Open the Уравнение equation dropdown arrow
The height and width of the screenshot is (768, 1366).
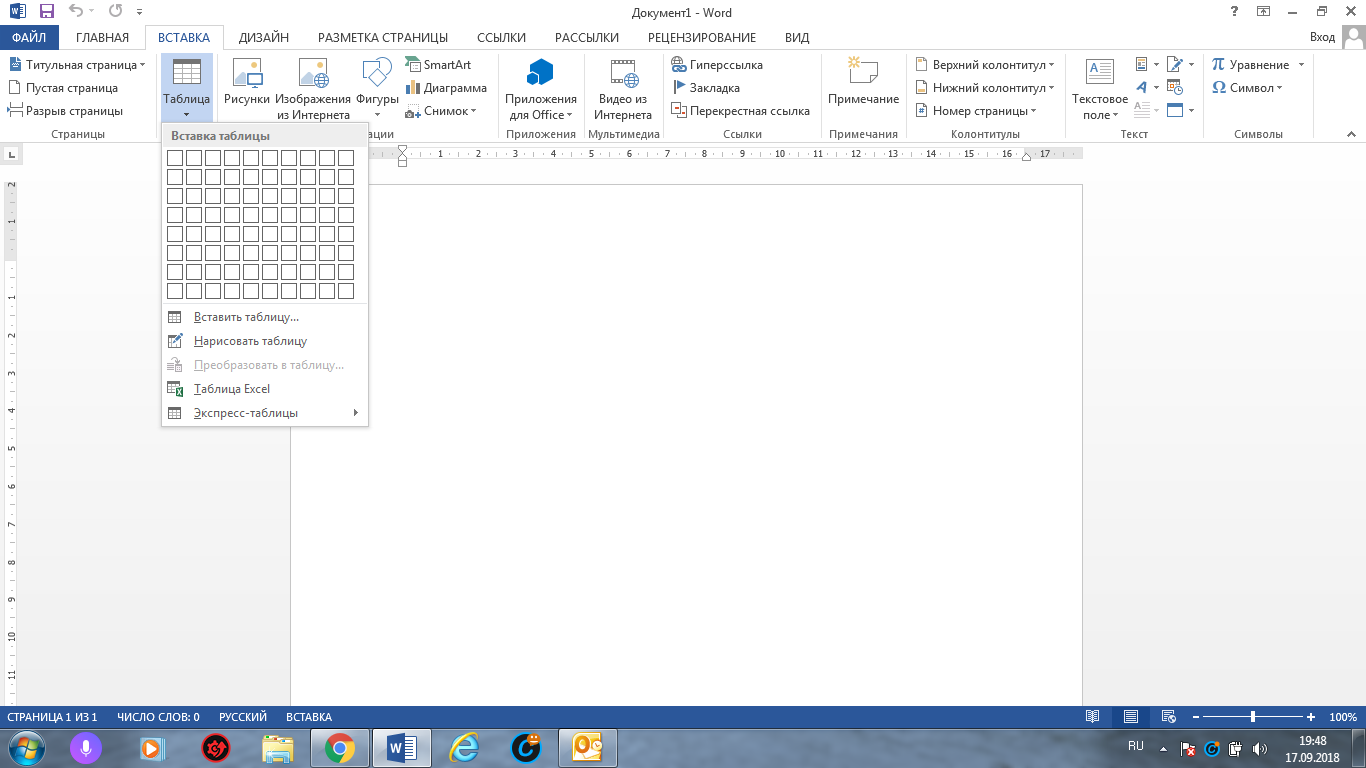(x=1301, y=65)
